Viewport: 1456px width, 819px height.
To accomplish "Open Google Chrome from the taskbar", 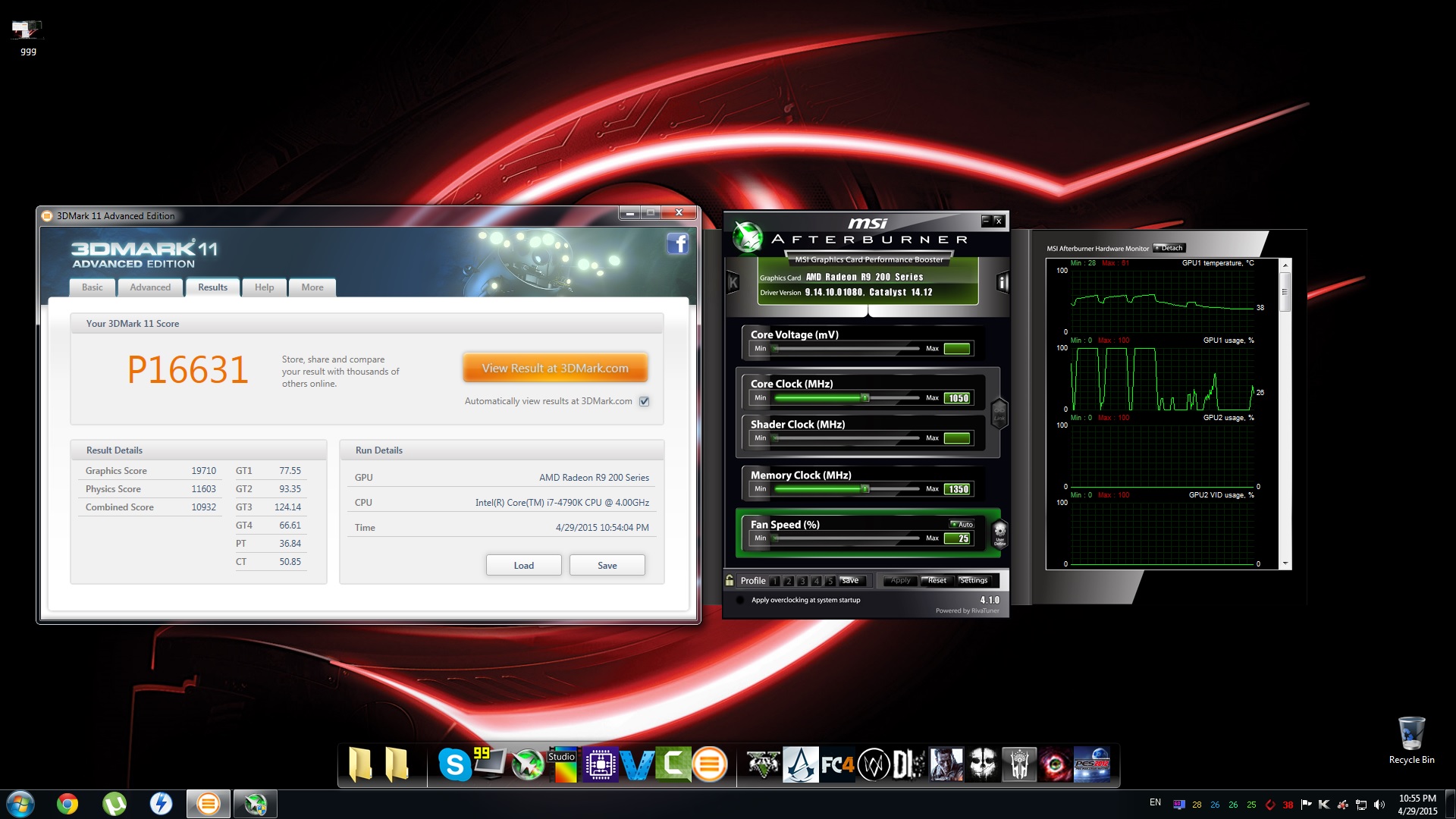I will click(x=67, y=804).
